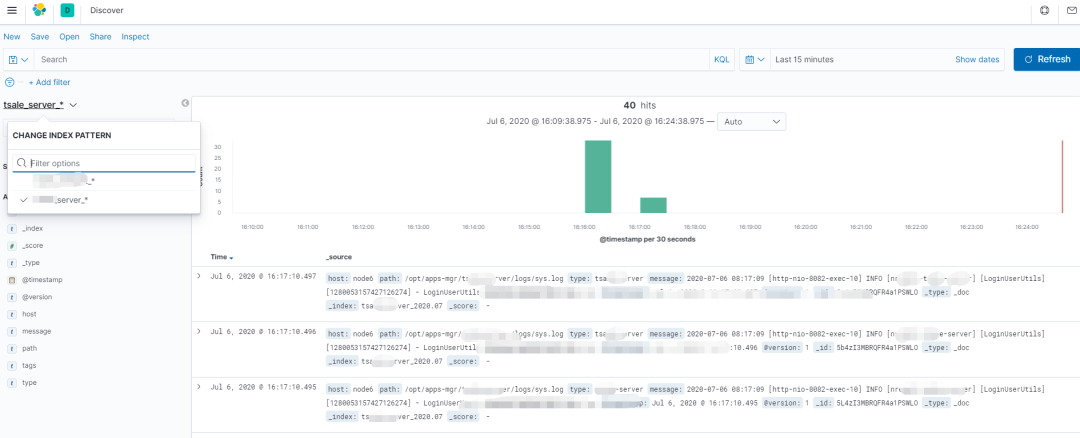This screenshot has width=1080, height=438.
Task: Toggle KQL query language switch
Action: pos(722,60)
